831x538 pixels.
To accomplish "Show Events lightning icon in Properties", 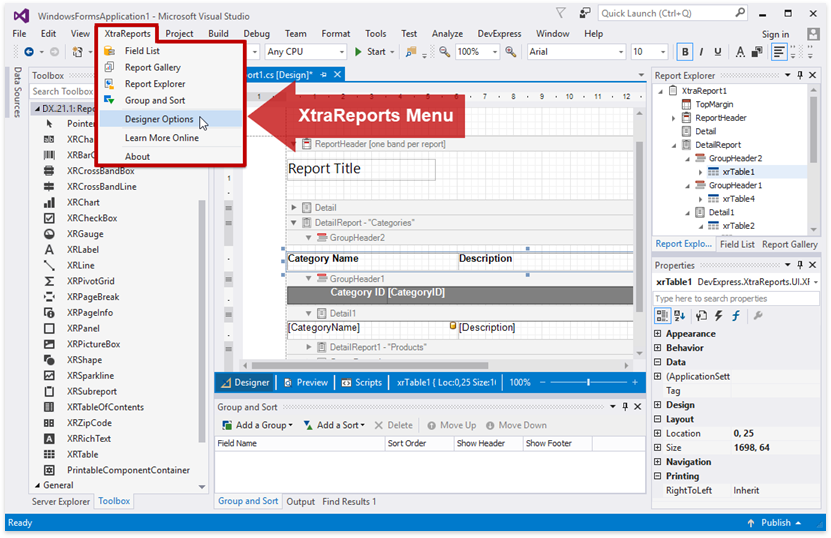I will (x=718, y=316).
